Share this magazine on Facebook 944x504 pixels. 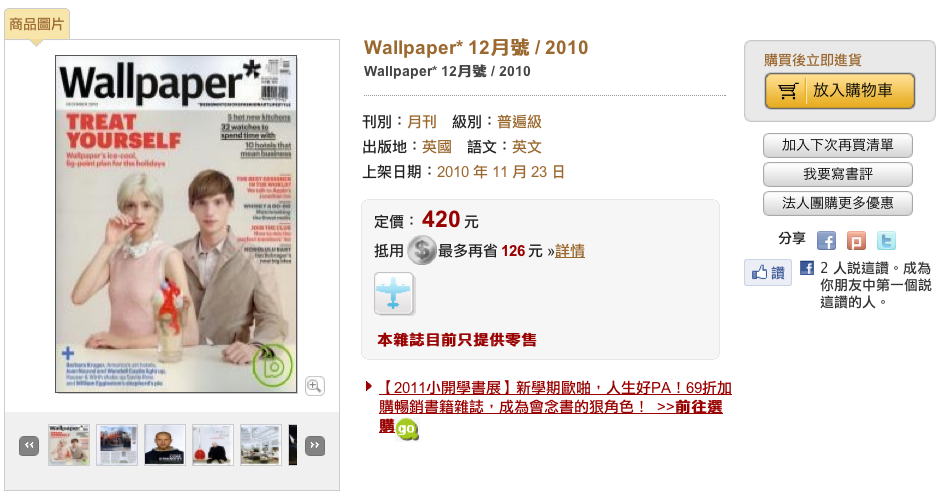point(826,241)
